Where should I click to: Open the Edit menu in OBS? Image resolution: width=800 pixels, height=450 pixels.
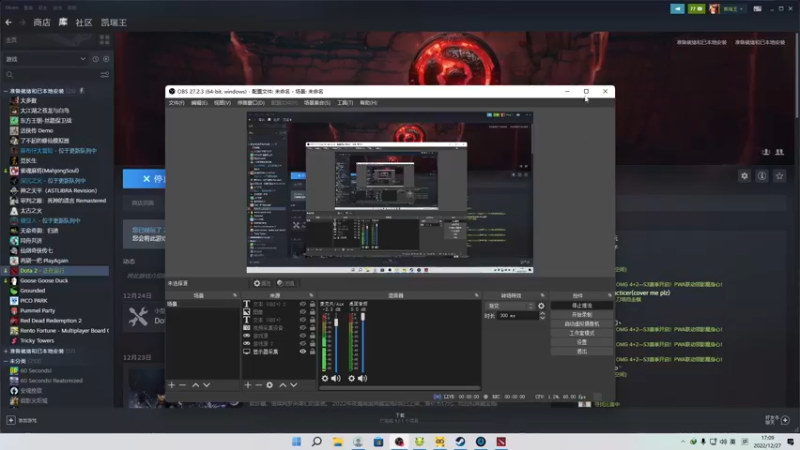pos(199,103)
